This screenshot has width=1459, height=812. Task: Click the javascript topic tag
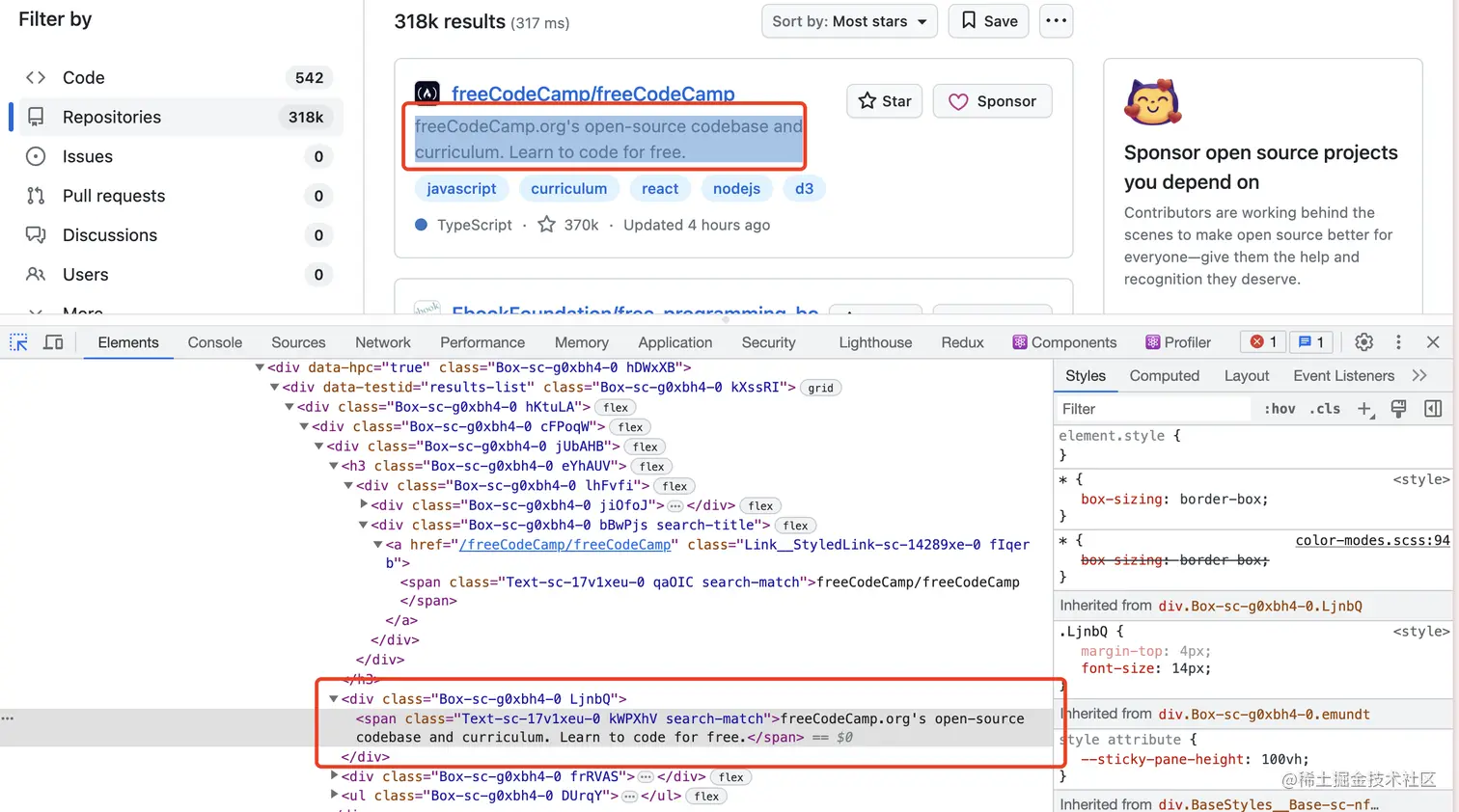tap(461, 189)
